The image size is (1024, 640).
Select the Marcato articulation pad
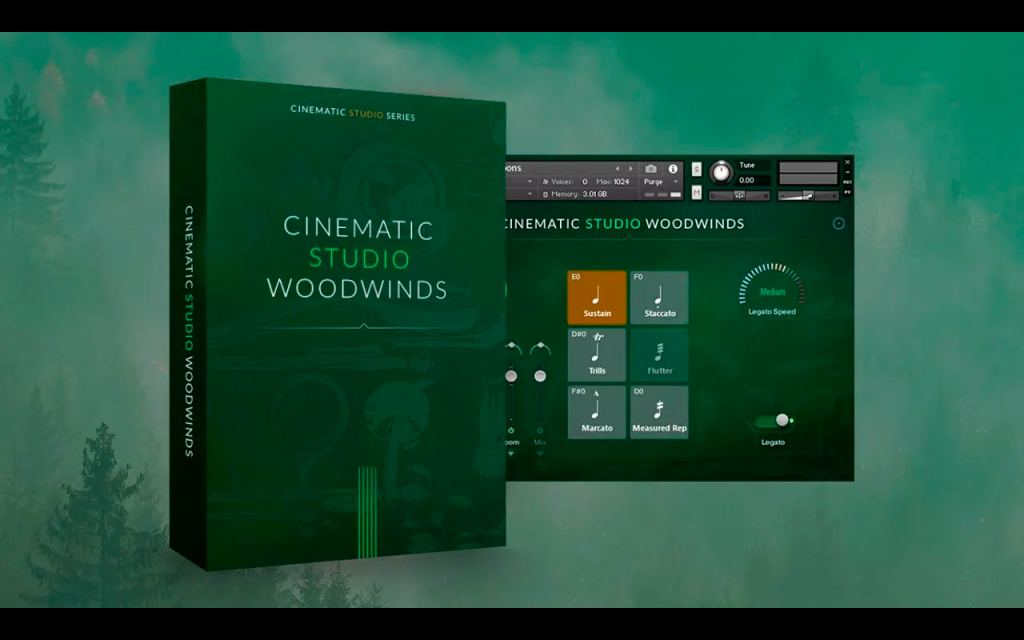(x=597, y=412)
